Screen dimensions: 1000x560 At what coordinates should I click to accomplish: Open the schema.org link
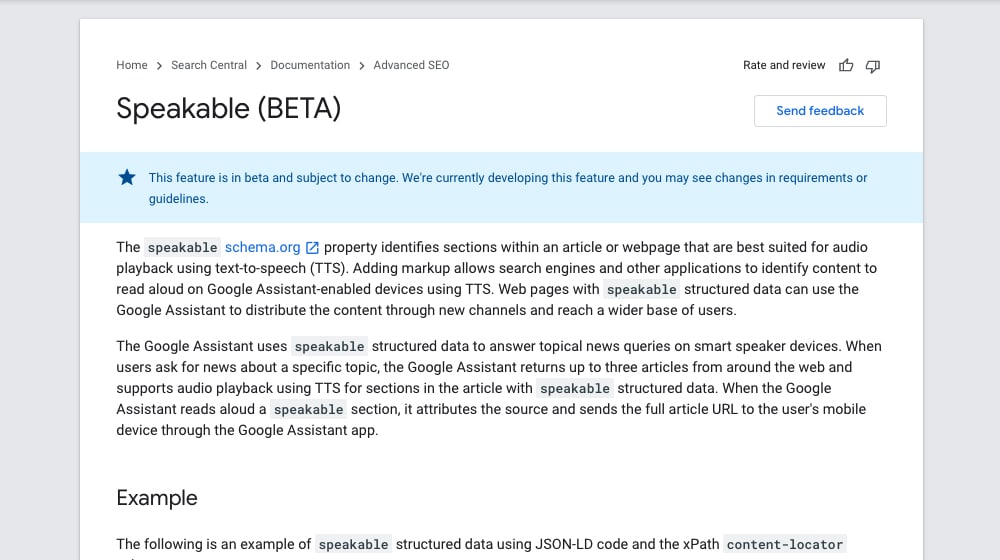(x=262, y=247)
